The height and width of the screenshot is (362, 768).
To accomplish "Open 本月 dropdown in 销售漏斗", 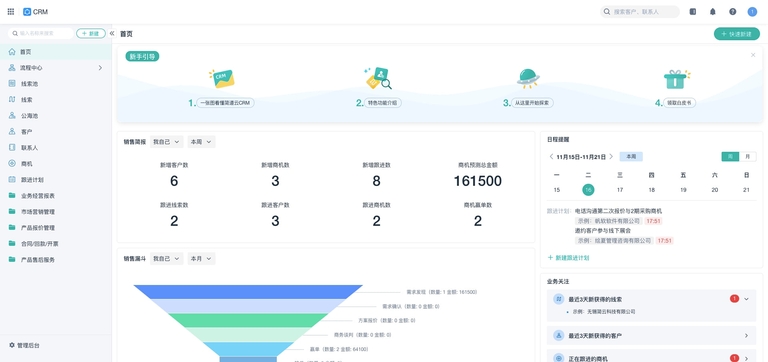I will (x=201, y=259).
